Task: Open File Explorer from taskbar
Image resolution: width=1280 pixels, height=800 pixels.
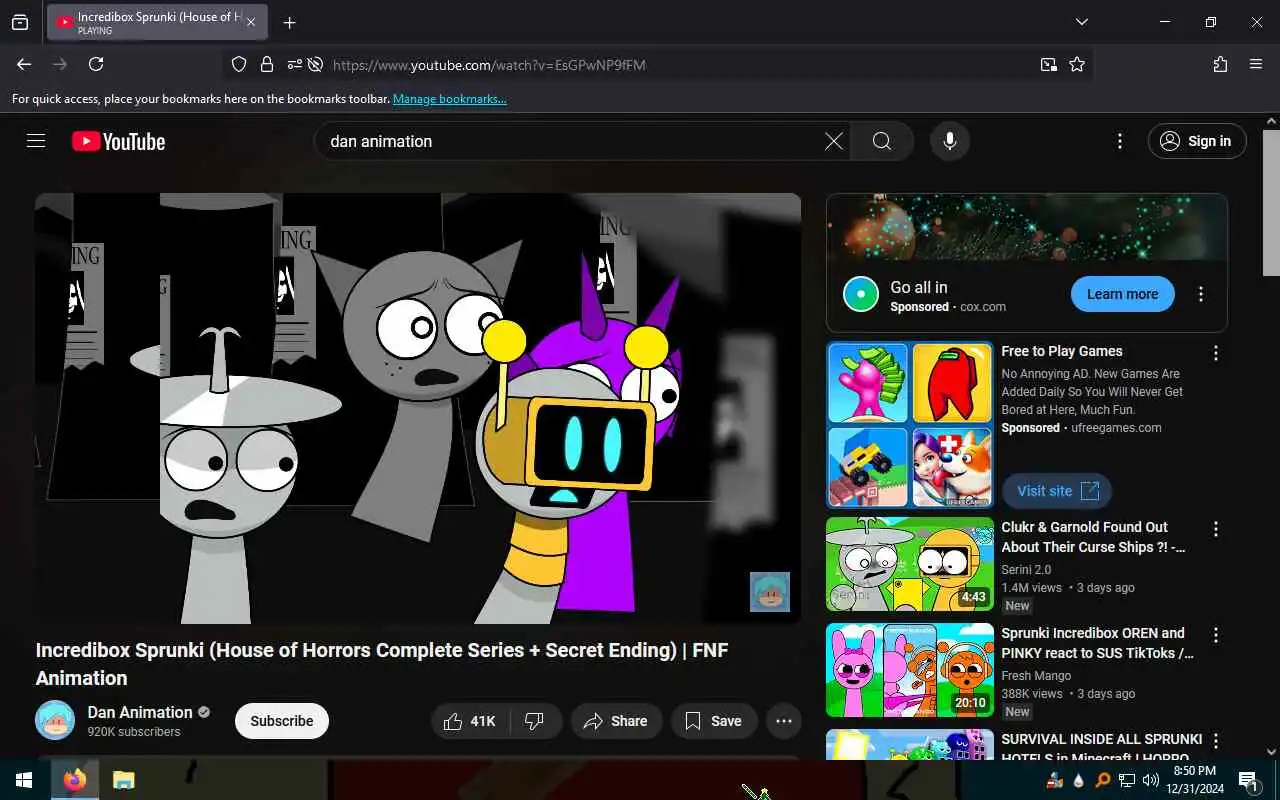Action: coord(123,780)
